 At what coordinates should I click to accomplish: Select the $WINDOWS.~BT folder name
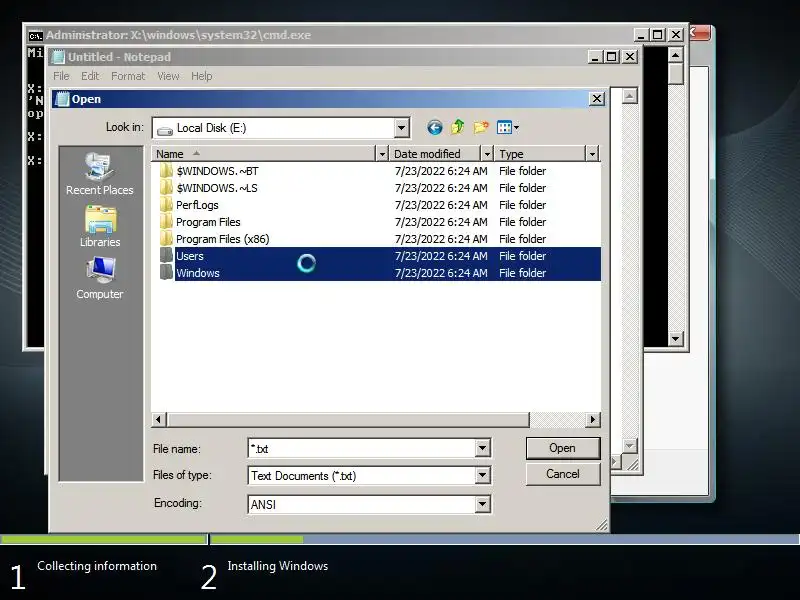tap(217, 171)
